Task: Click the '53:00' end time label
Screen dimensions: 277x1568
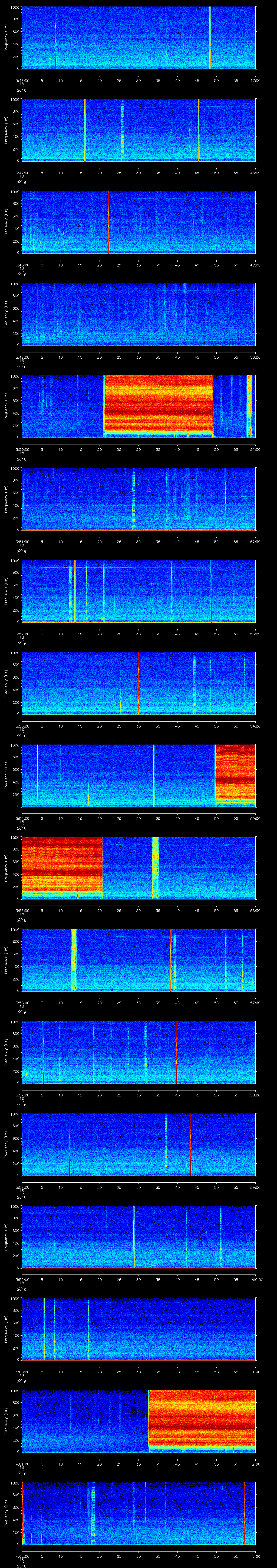Action: (x=255, y=634)
